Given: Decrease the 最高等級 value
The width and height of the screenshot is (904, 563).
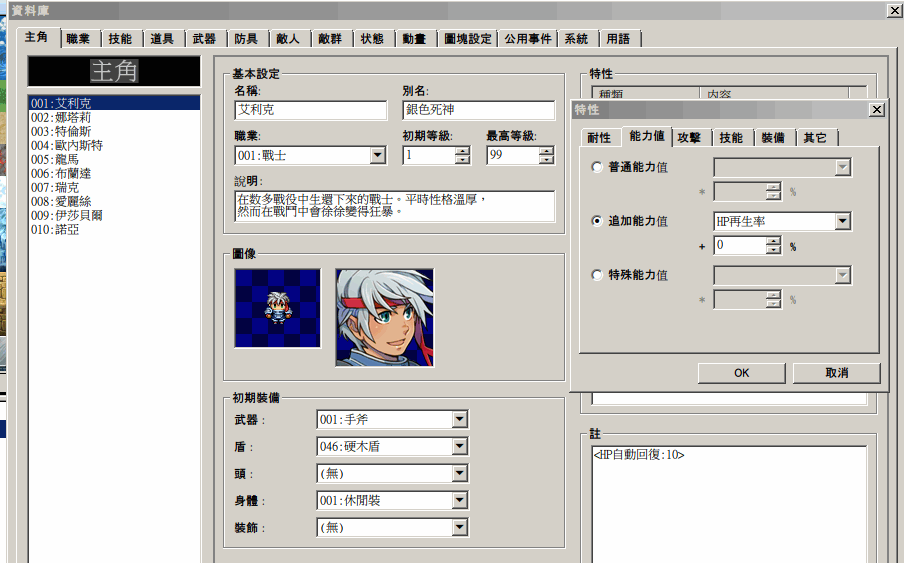Looking at the screenshot, I should coord(547,160).
